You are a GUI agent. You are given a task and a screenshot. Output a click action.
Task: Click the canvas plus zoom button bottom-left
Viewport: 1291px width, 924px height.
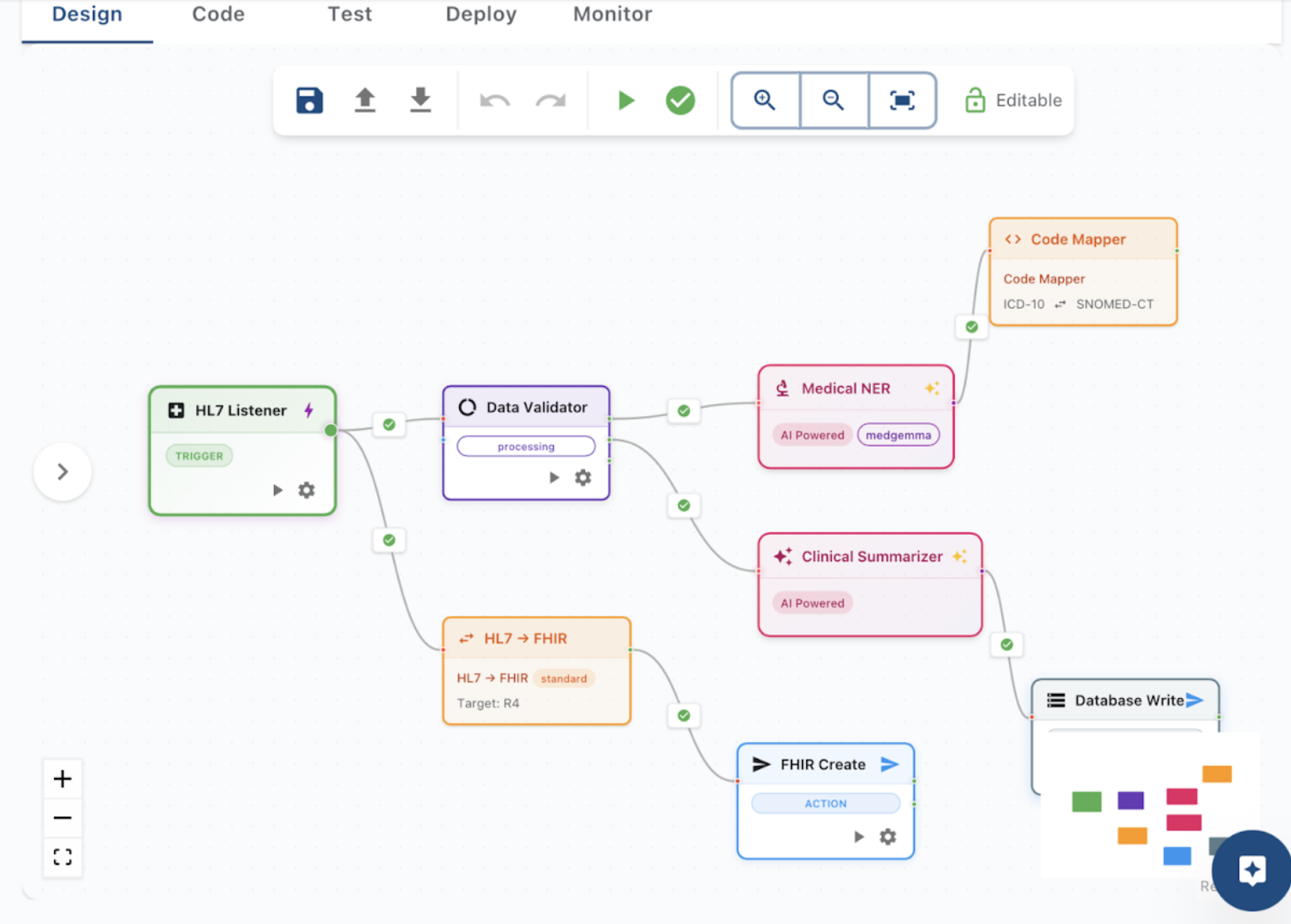[62, 779]
